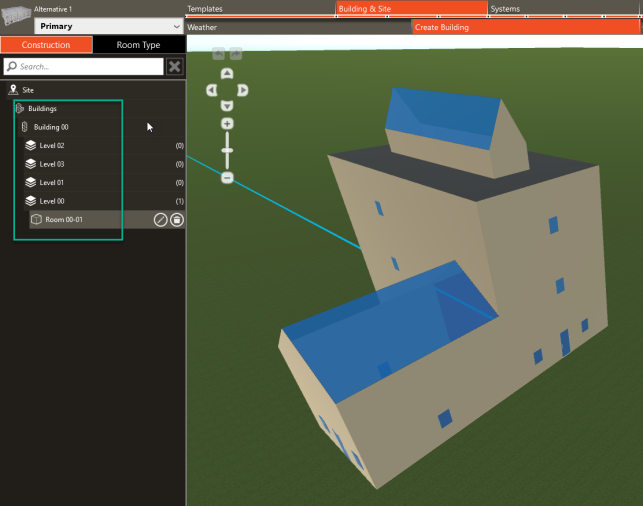The width and height of the screenshot is (643, 506).
Task: Pan the 3D view down with the arrow
Action: 227,106
